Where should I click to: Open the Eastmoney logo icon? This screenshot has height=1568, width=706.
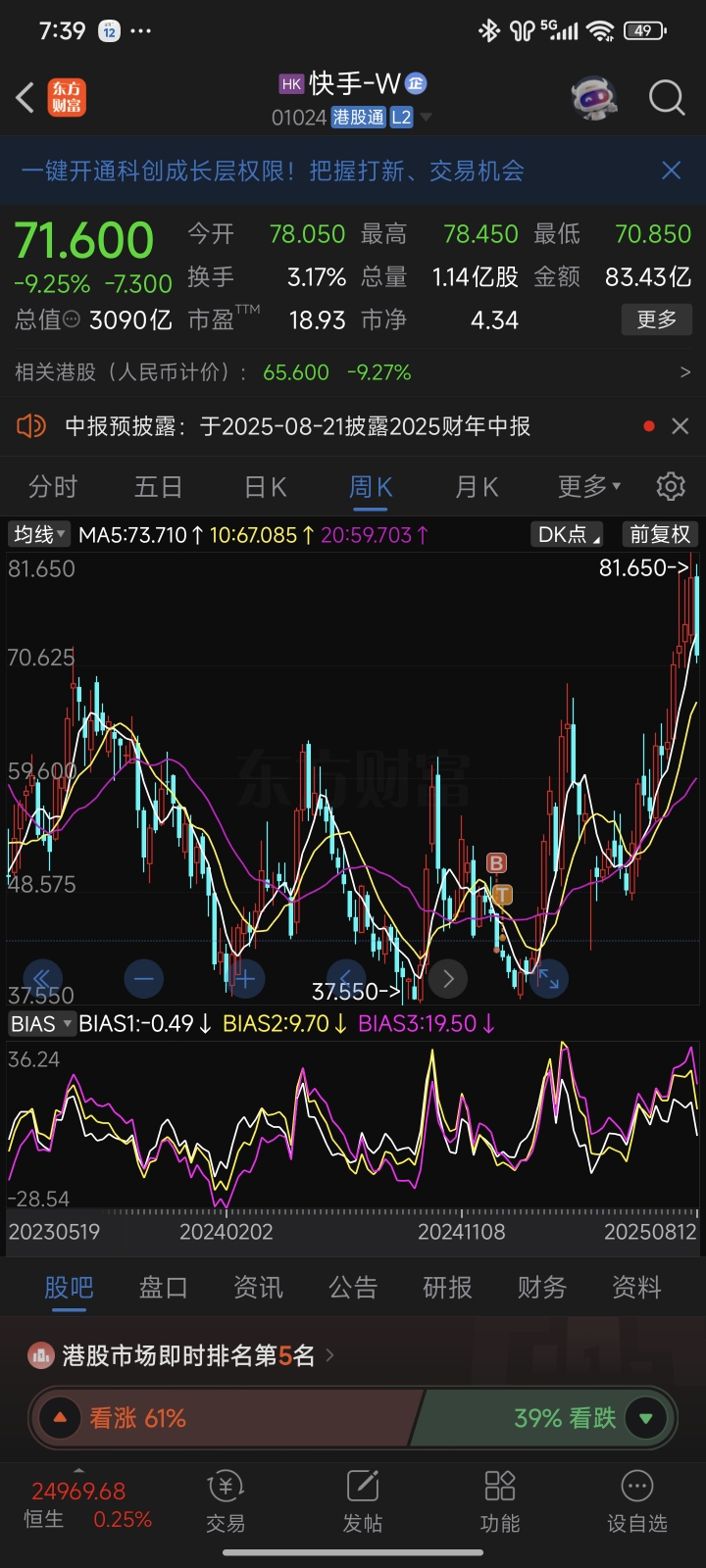click(68, 98)
